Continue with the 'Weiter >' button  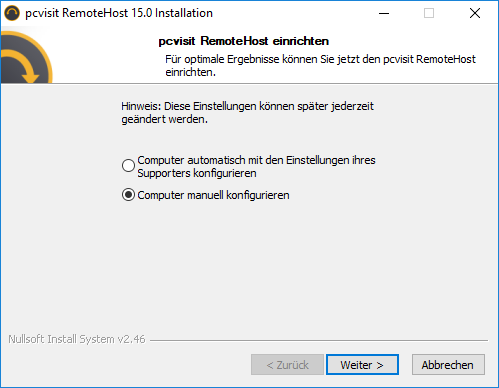click(x=362, y=365)
